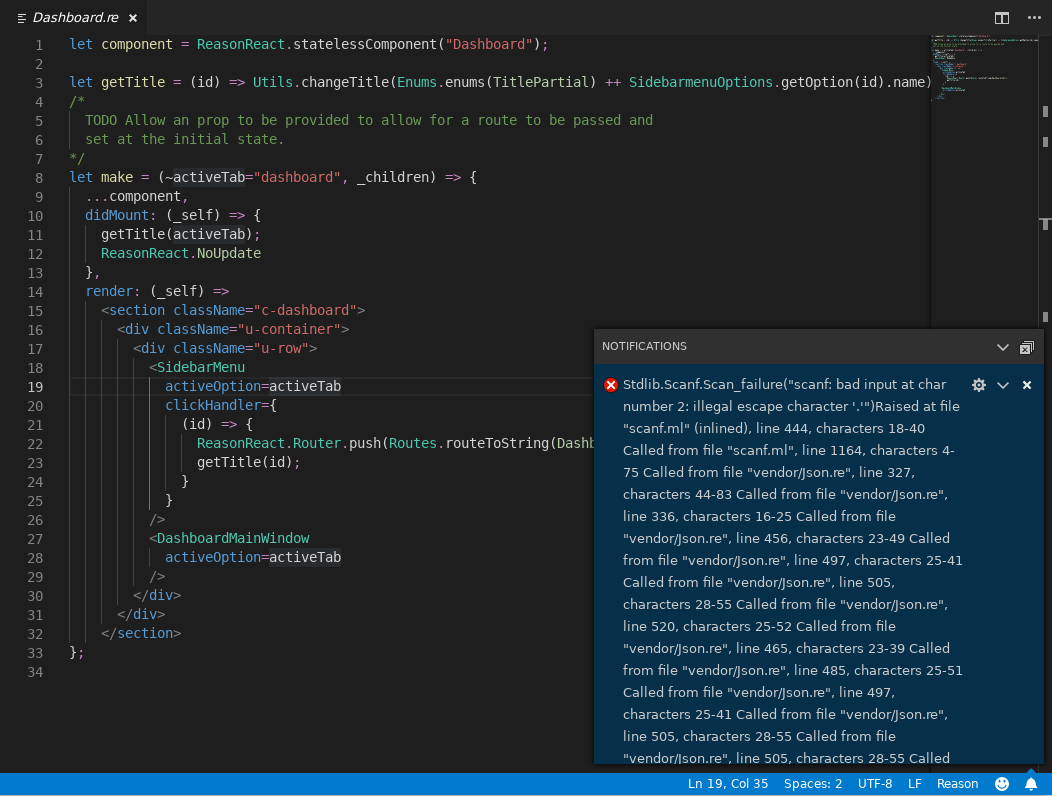Click line number 8 in gutter
This screenshot has width=1052, height=796.
(39, 178)
